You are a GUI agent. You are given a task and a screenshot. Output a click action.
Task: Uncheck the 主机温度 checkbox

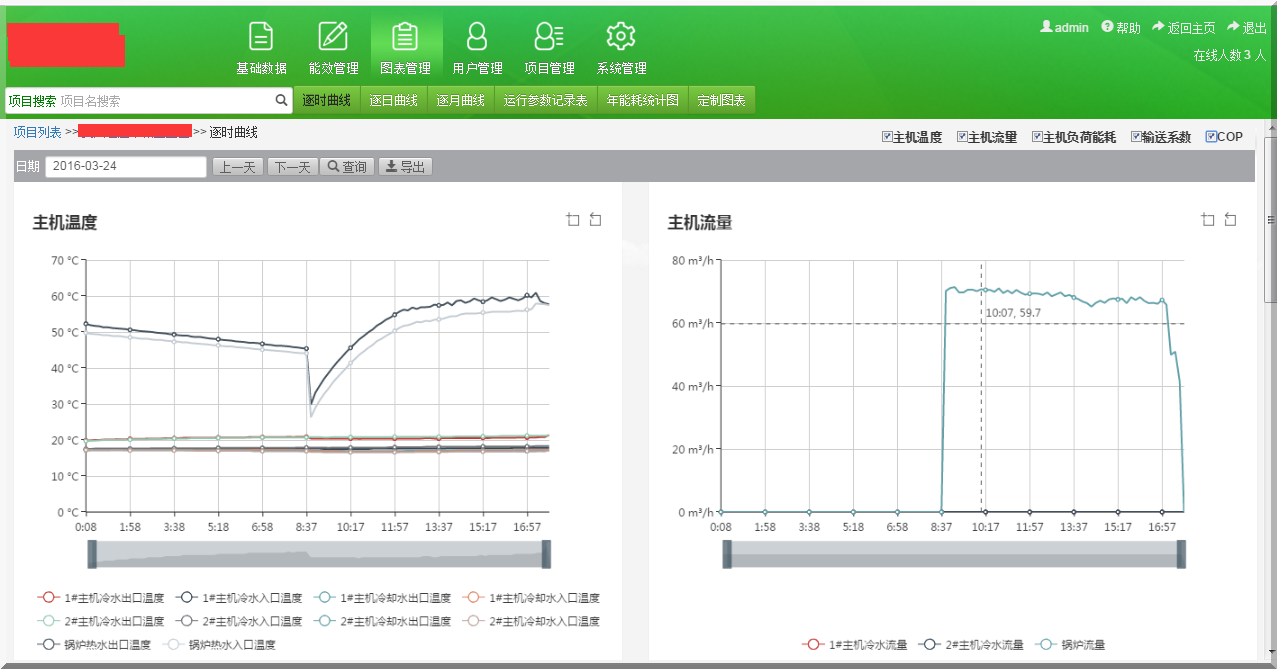pyautogui.click(x=886, y=136)
